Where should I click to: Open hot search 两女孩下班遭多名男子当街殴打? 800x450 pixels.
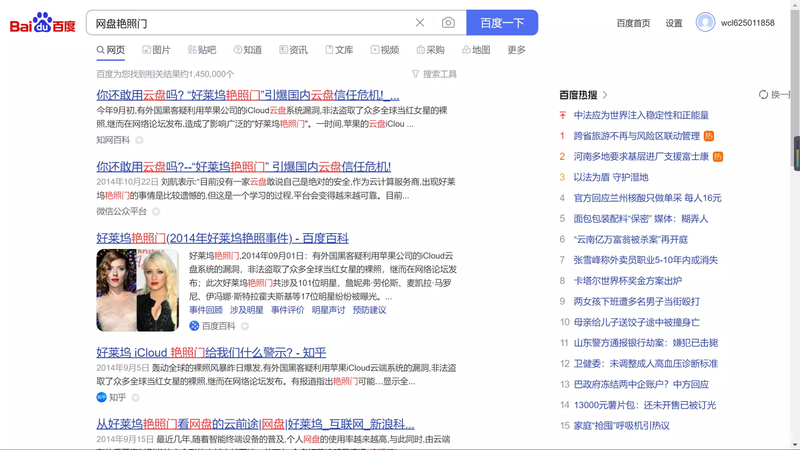click(637, 302)
